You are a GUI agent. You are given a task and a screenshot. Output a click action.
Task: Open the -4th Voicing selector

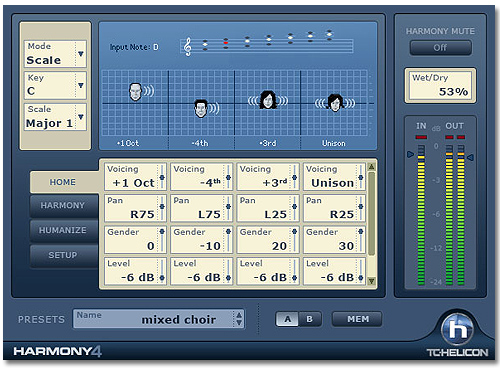click(201, 177)
